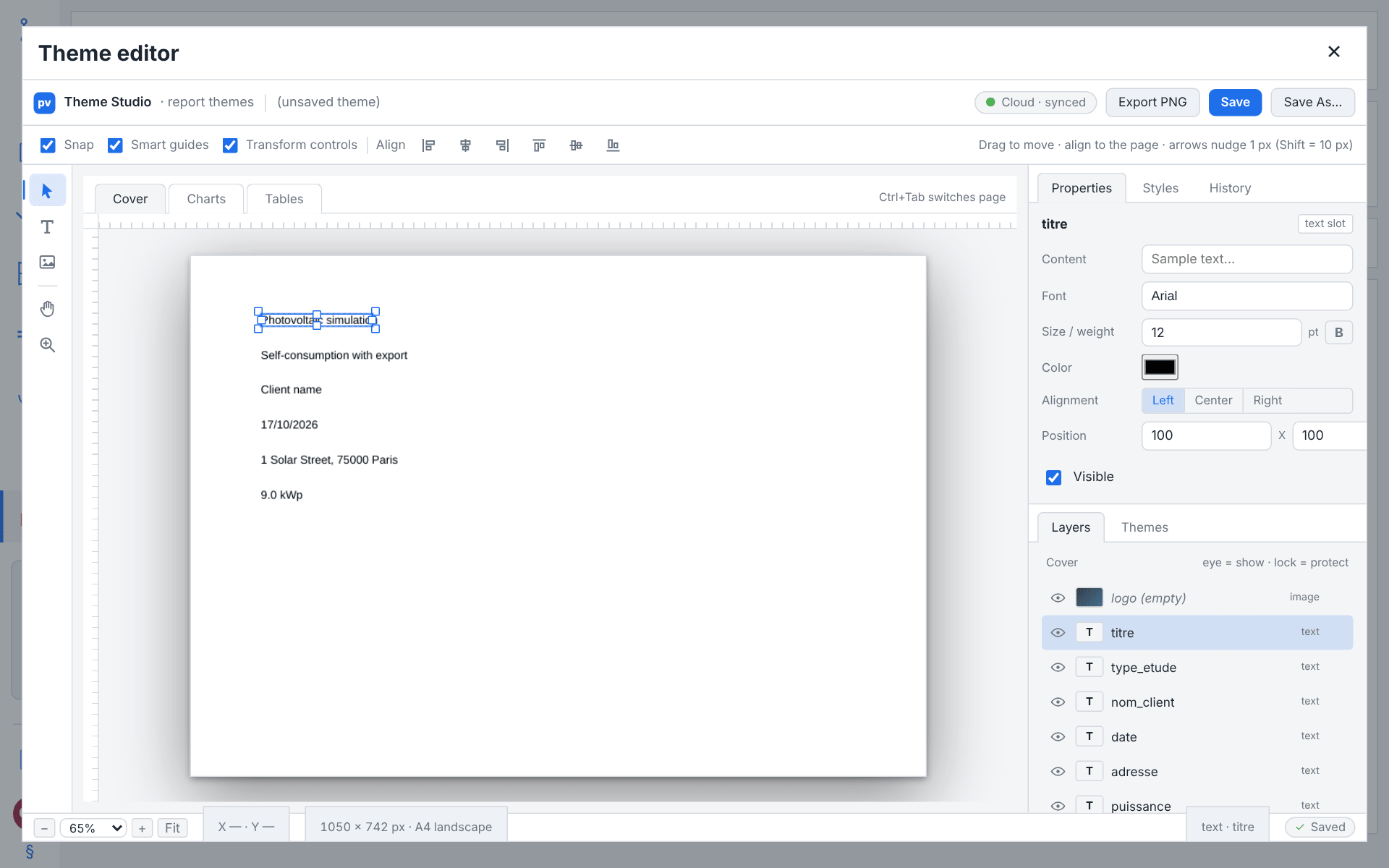Disable the Smart guides checkbox
Viewport: 1389px width, 868px height.
coord(115,145)
